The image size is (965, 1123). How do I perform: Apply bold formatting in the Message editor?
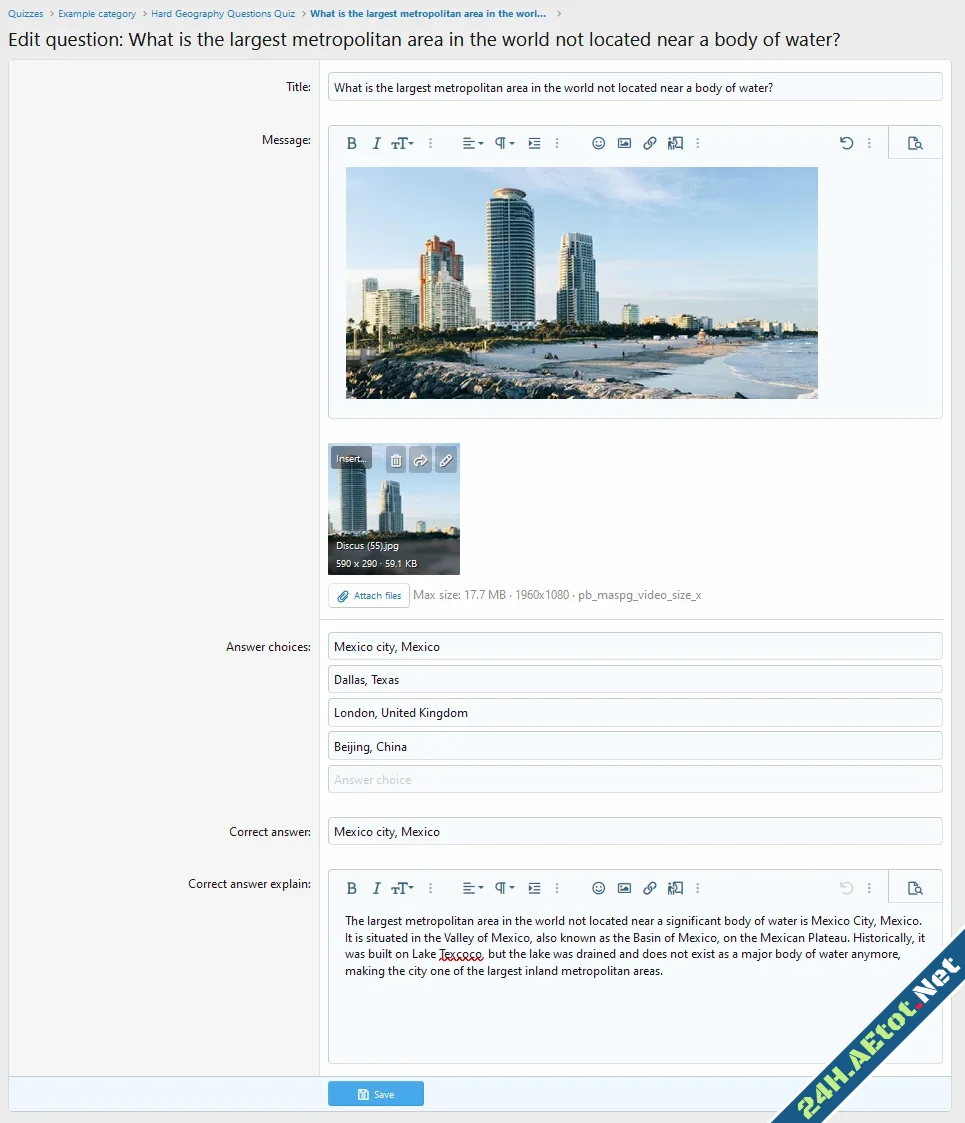click(351, 142)
